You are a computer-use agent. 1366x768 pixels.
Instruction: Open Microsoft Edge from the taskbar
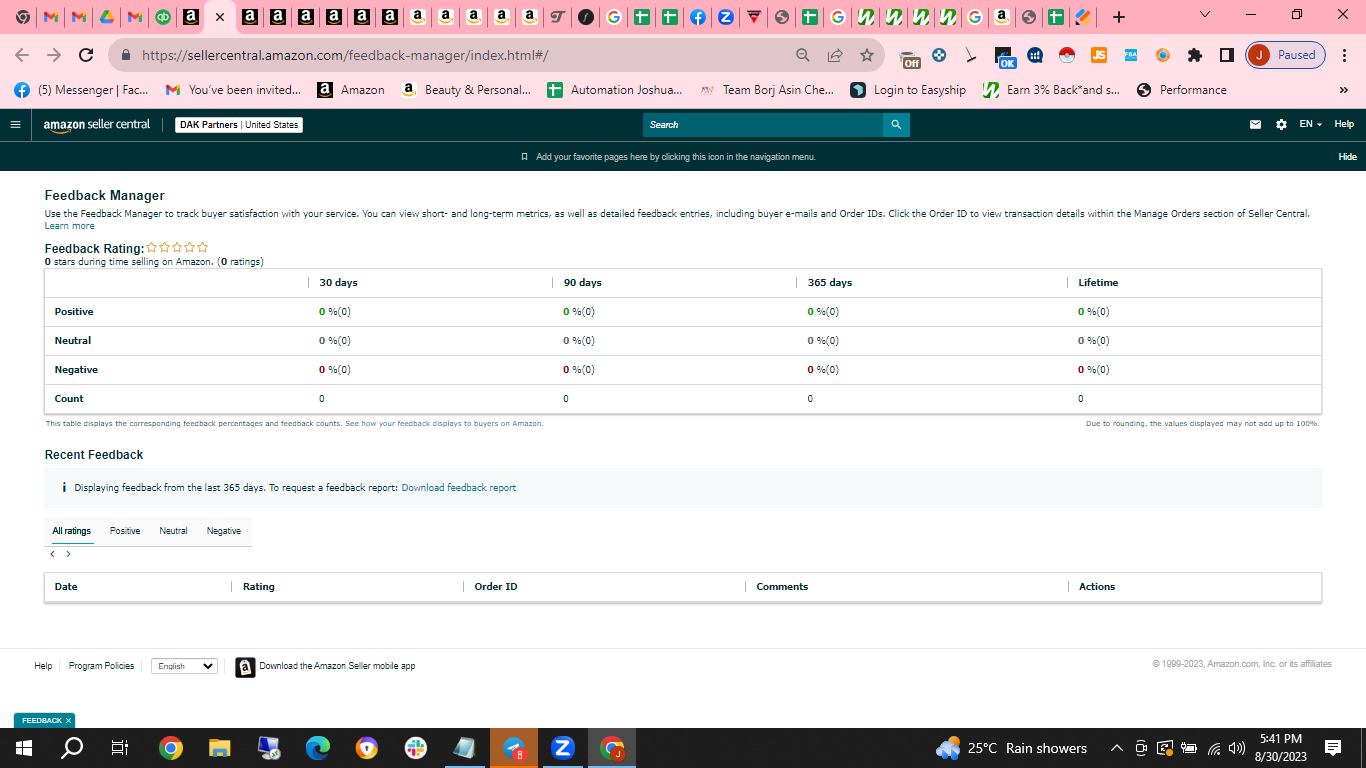click(x=318, y=748)
